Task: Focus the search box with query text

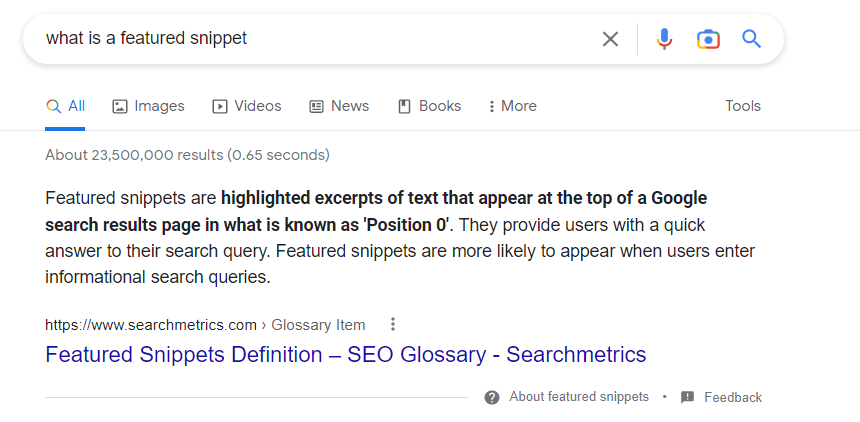Action: click(300, 39)
